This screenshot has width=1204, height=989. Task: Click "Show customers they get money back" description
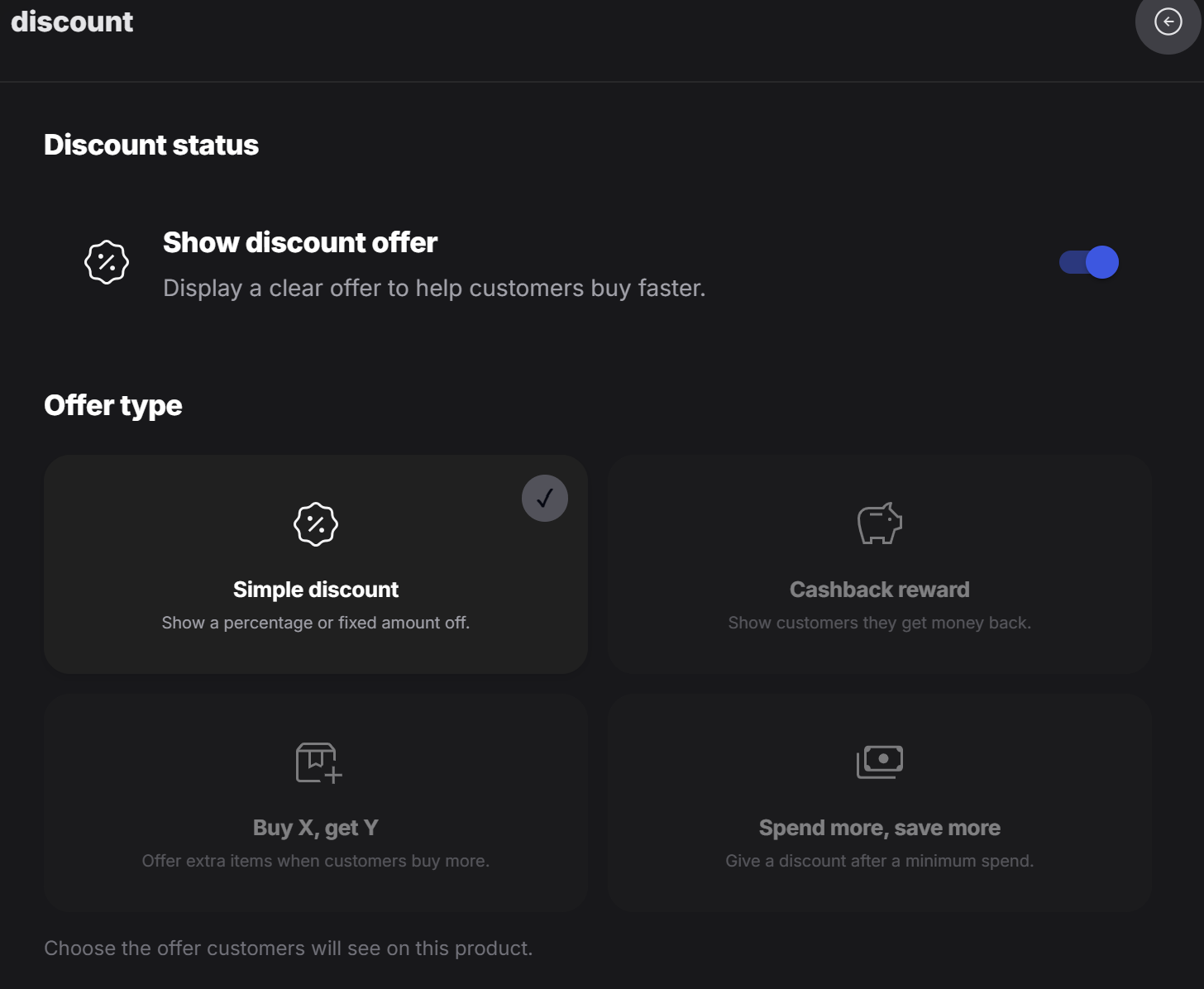[x=880, y=623]
